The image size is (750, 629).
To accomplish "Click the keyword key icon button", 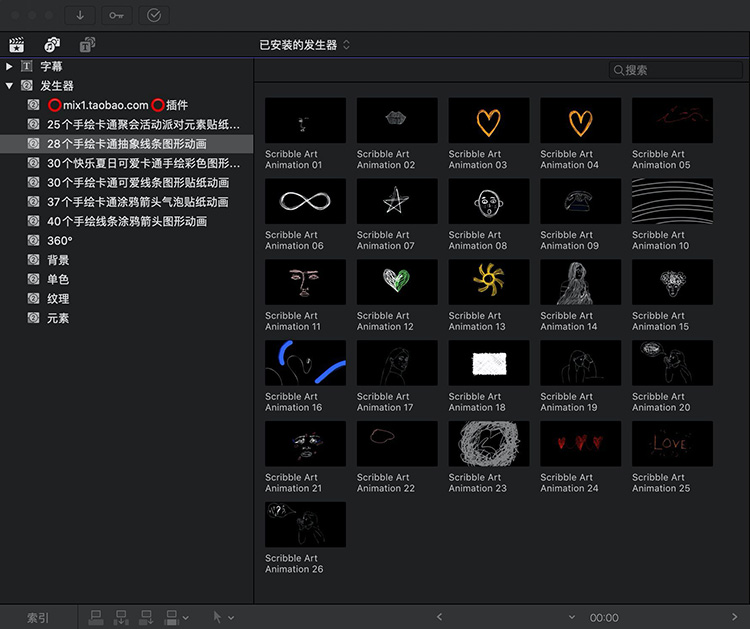I will coord(116,15).
